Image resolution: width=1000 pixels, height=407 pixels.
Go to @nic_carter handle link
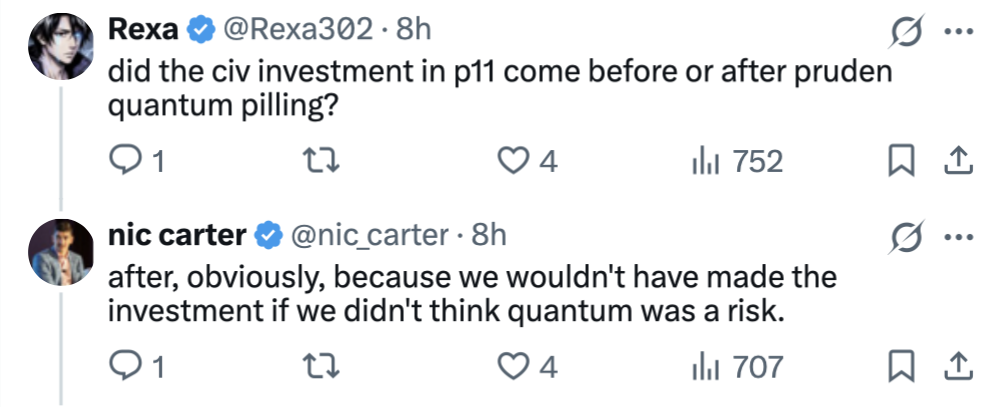click(369, 236)
